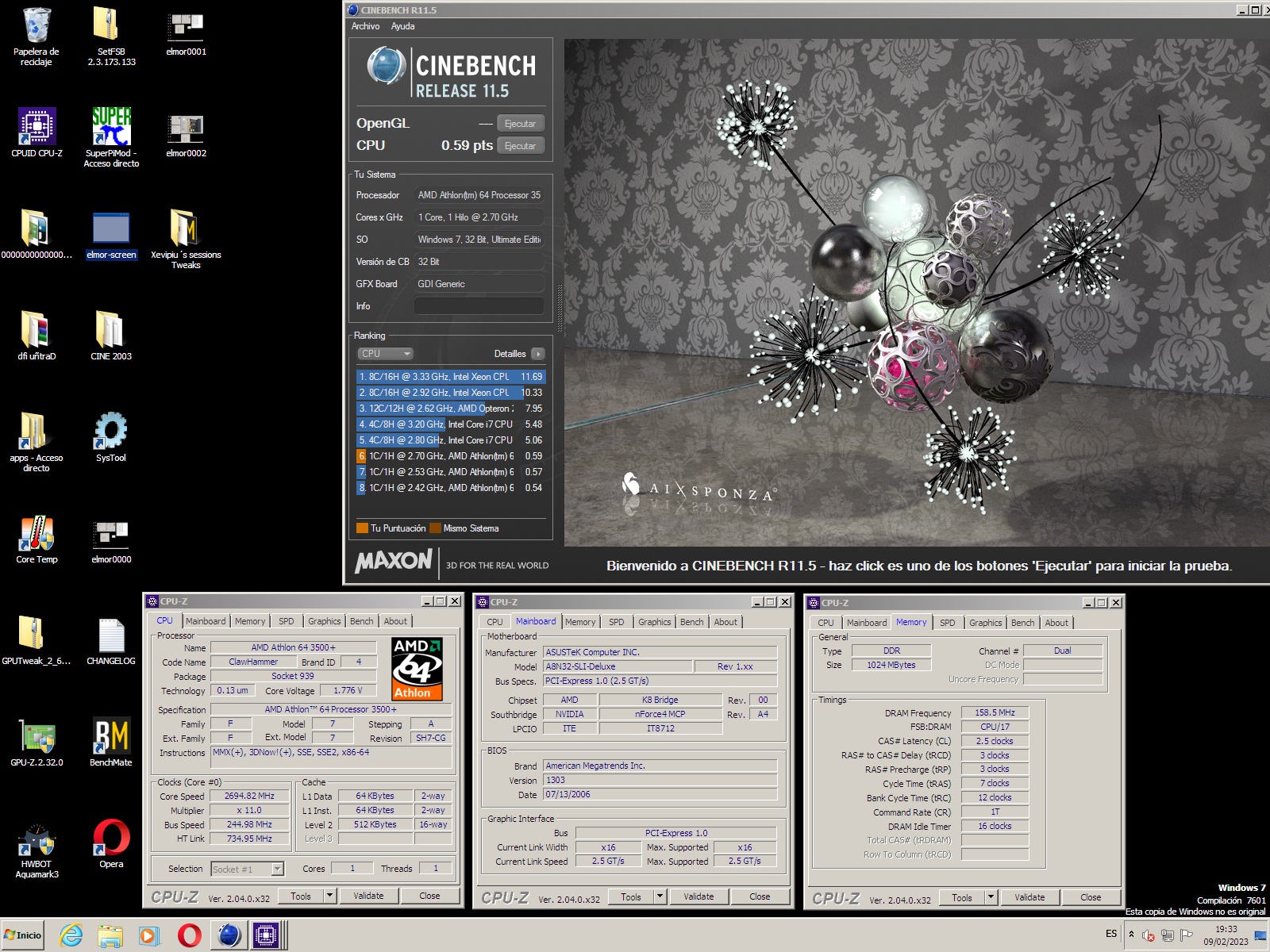Open Internet Explorer from the taskbar
The image size is (1270, 952).
pos(71,935)
